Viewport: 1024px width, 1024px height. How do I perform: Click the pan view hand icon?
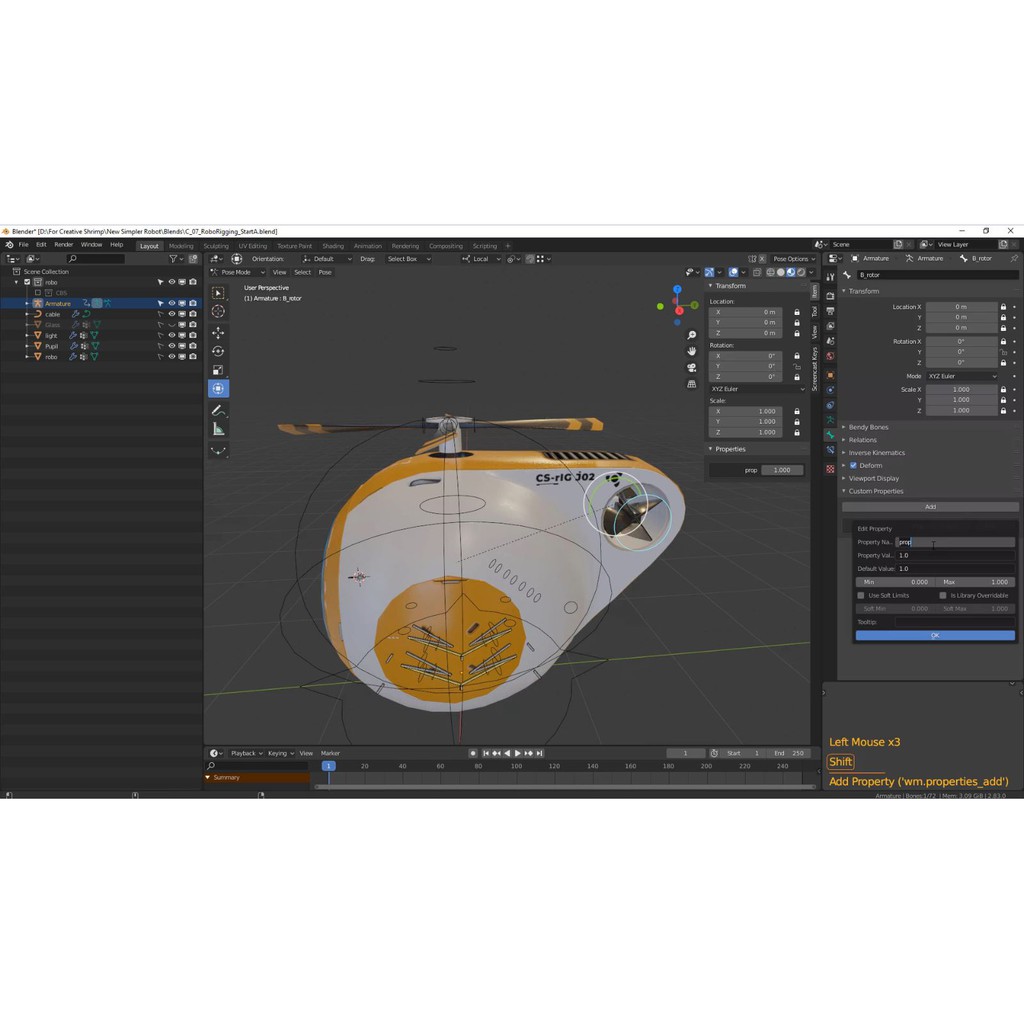[x=691, y=351]
